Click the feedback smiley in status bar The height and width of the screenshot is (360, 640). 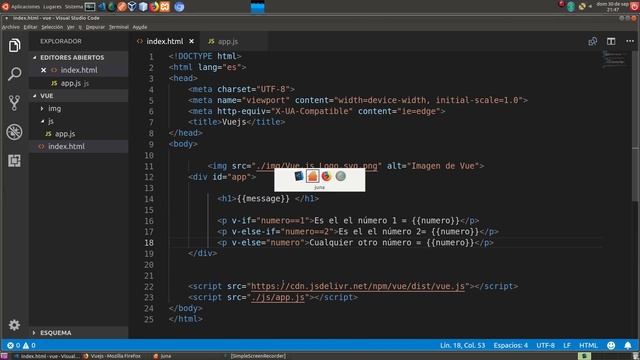coord(611,345)
